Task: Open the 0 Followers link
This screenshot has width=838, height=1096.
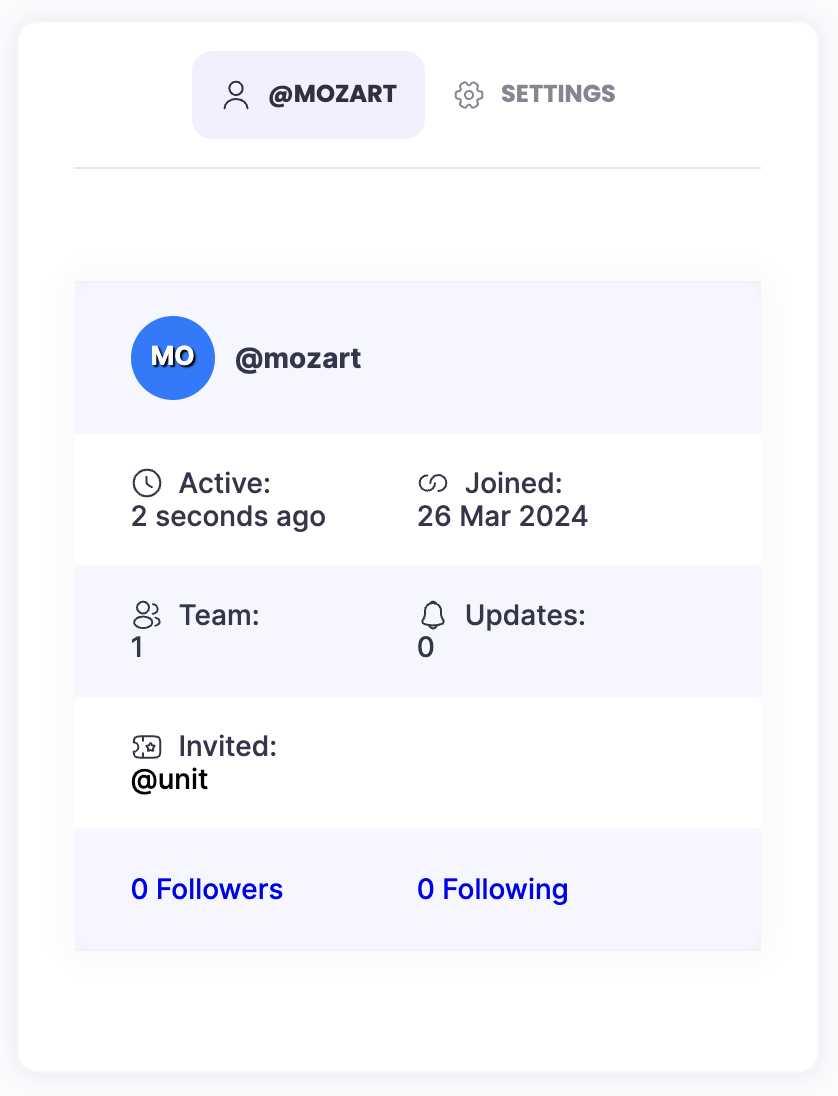Action: point(207,889)
